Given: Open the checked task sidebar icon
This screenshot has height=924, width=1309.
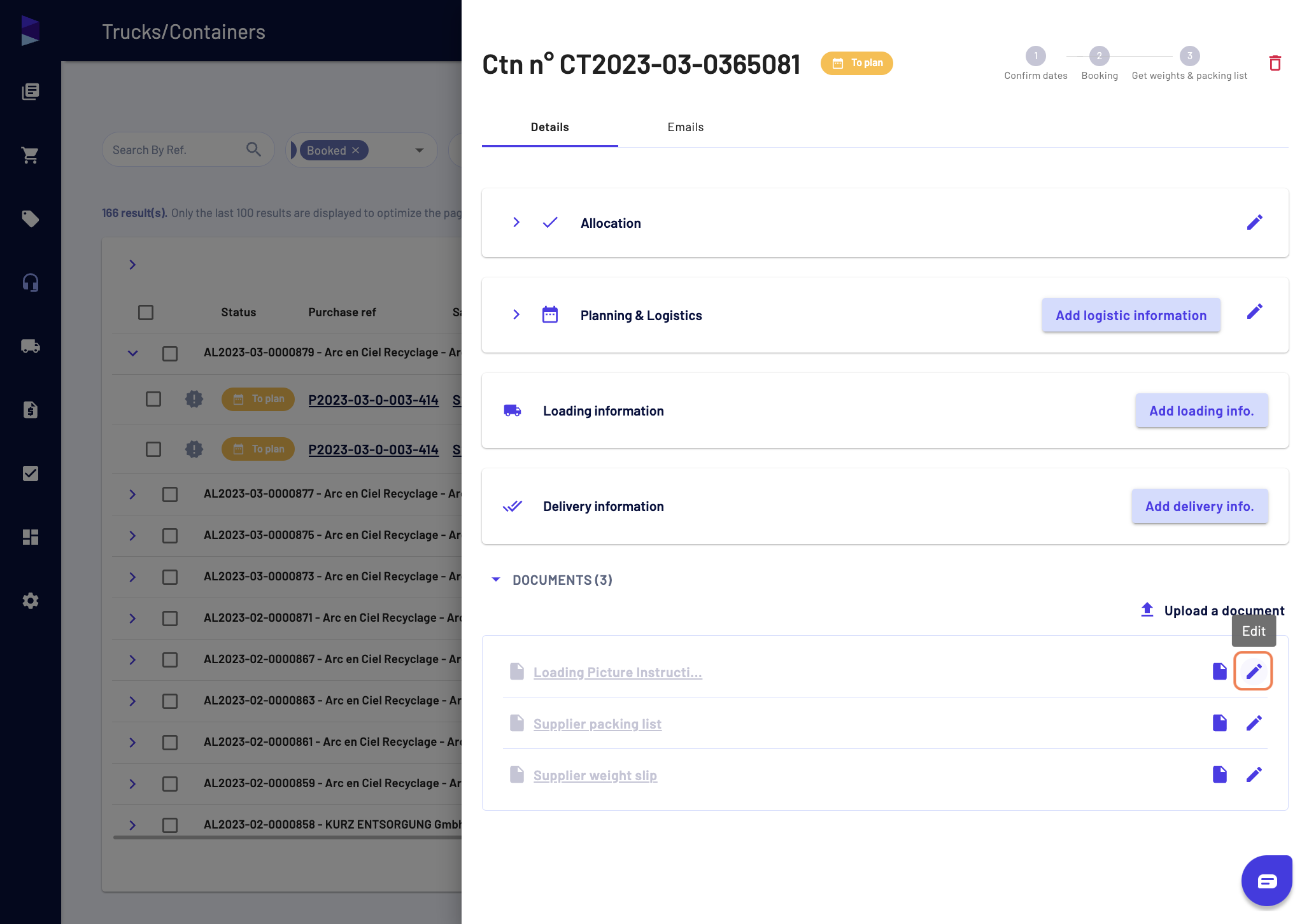Looking at the screenshot, I should click(30, 473).
